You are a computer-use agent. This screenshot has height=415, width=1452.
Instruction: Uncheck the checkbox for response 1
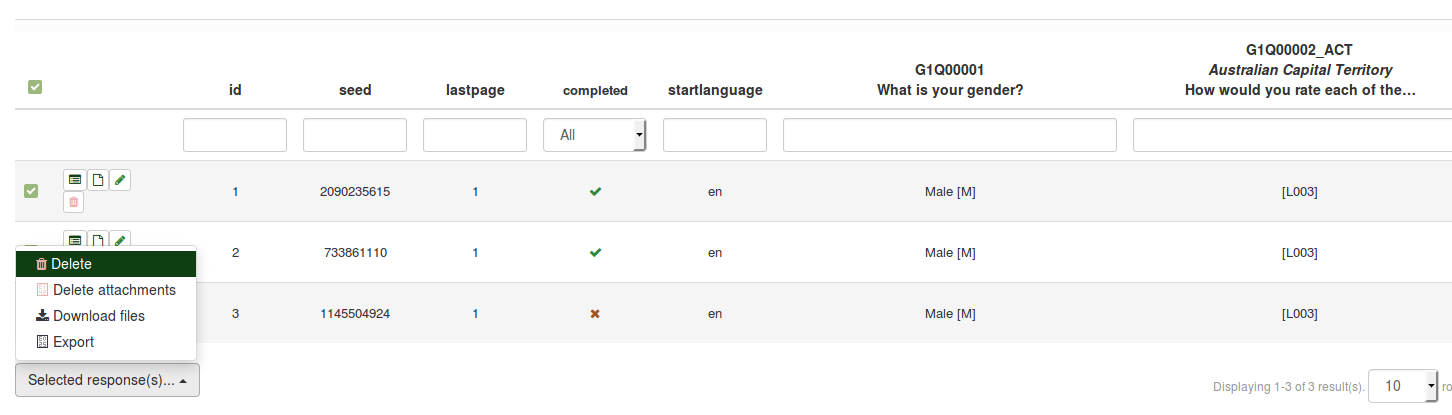tap(31, 191)
